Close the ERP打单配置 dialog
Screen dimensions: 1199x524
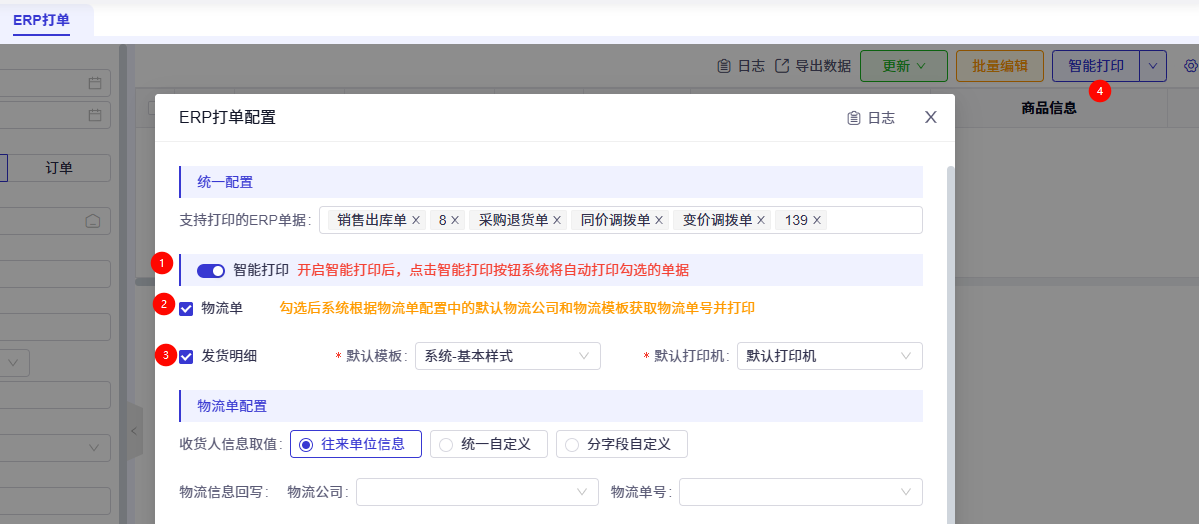[x=931, y=117]
